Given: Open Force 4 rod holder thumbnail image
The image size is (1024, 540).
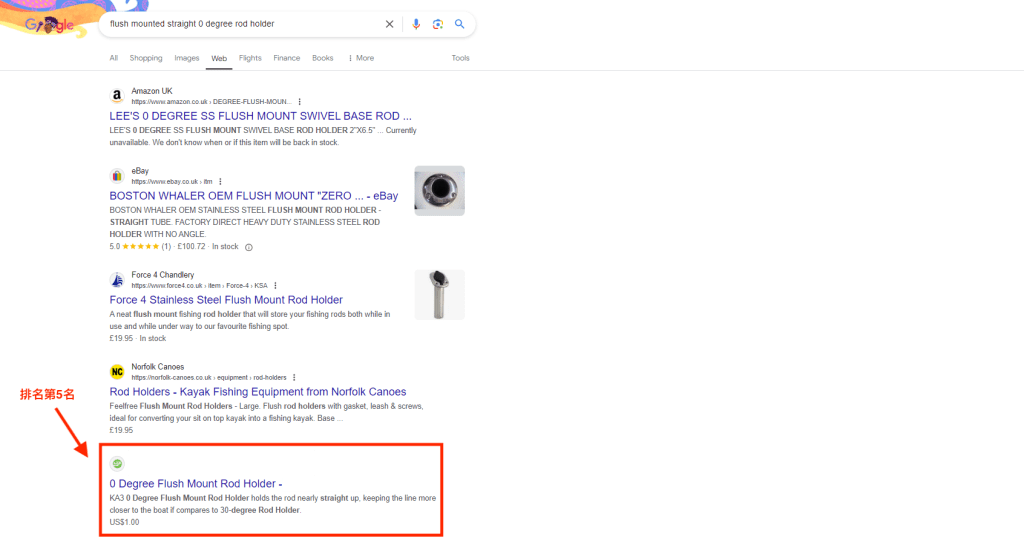Looking at the screenshot, I should [440, 294].
